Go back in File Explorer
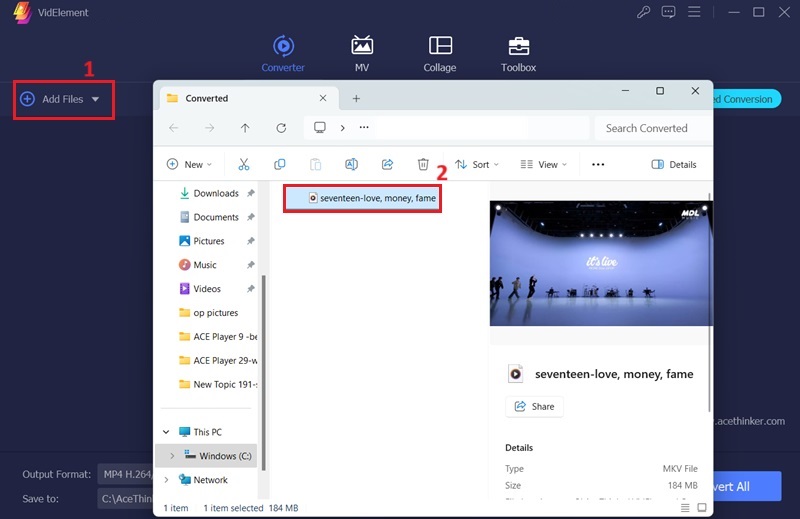Image resolution: width=800 pixels, height=519 pixels. [174, 128]
